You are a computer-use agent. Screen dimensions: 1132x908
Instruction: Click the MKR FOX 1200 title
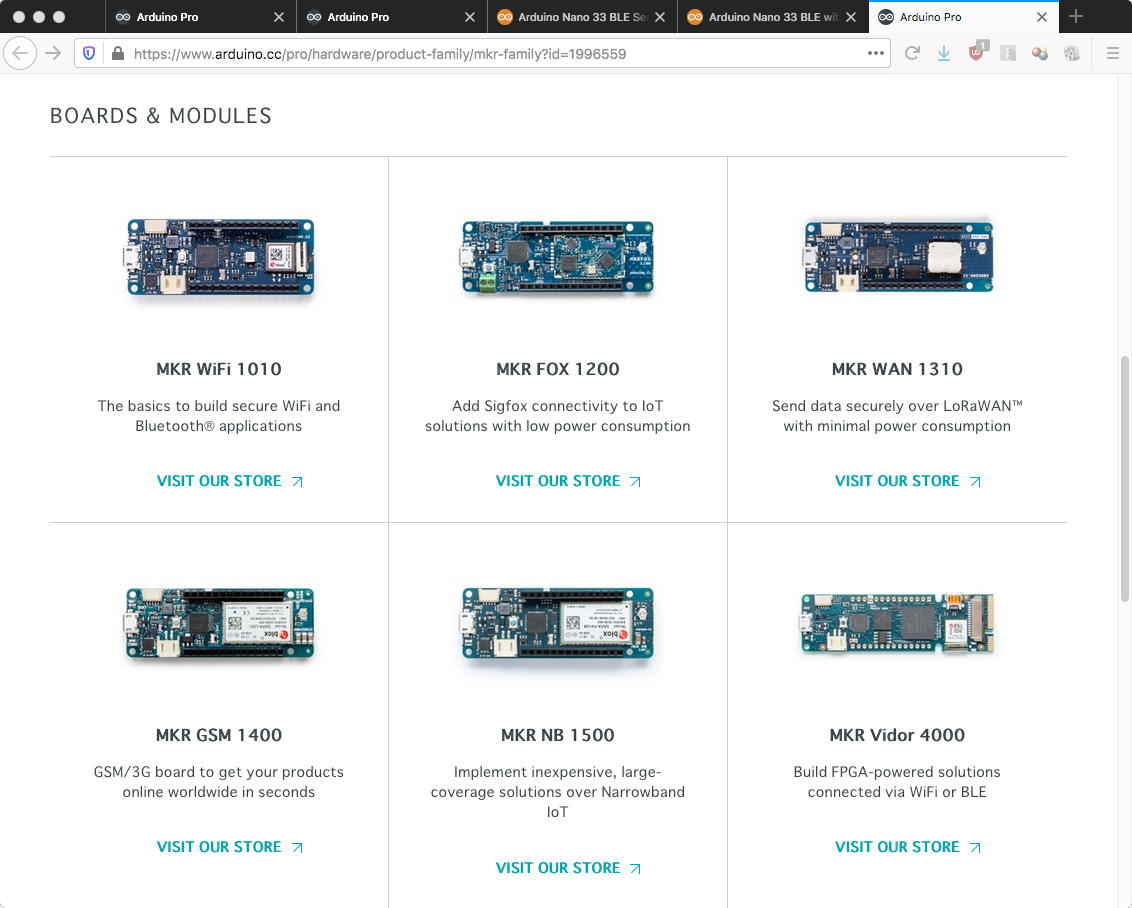coord(558,369)
